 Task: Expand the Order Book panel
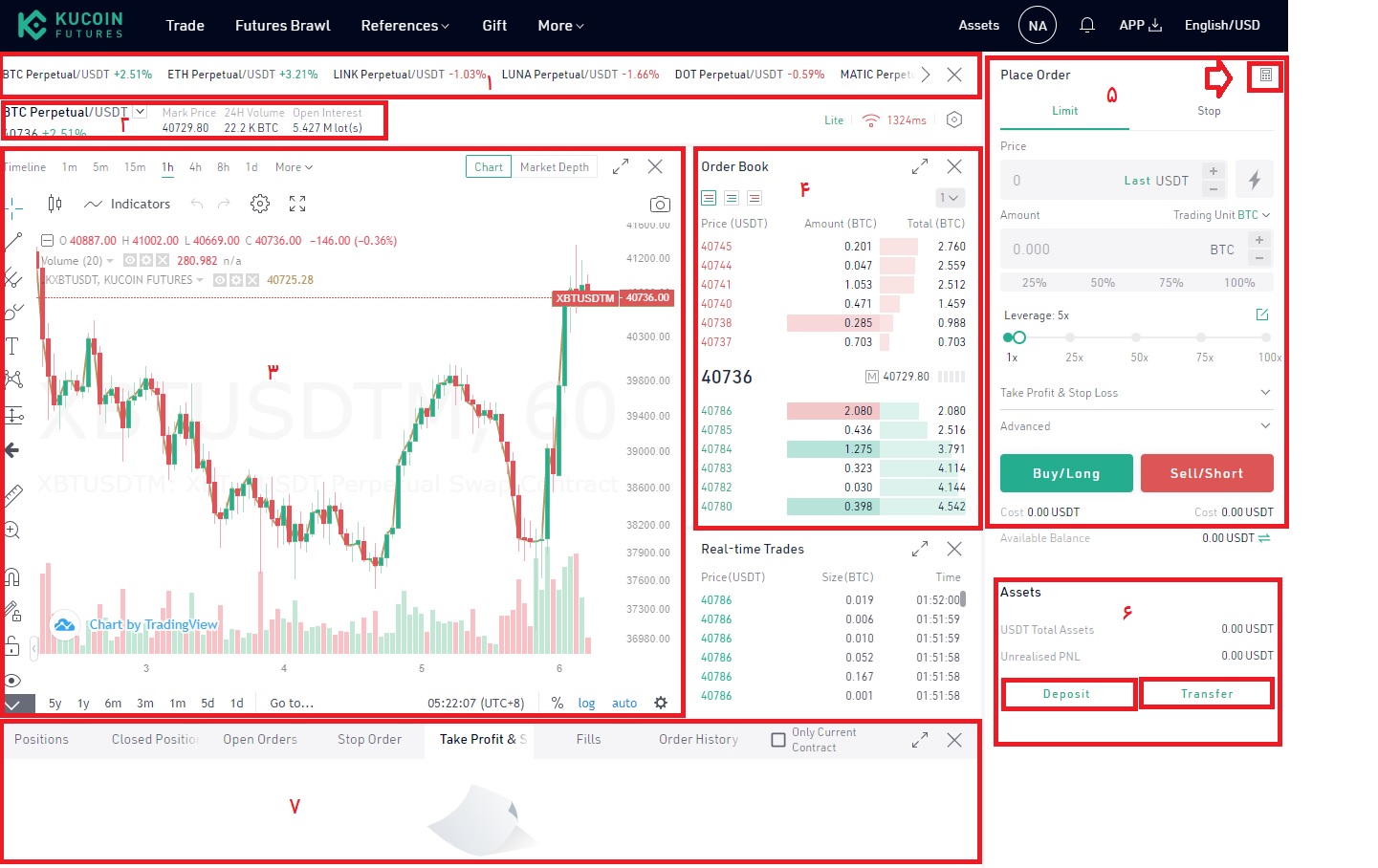coord(920,166)
